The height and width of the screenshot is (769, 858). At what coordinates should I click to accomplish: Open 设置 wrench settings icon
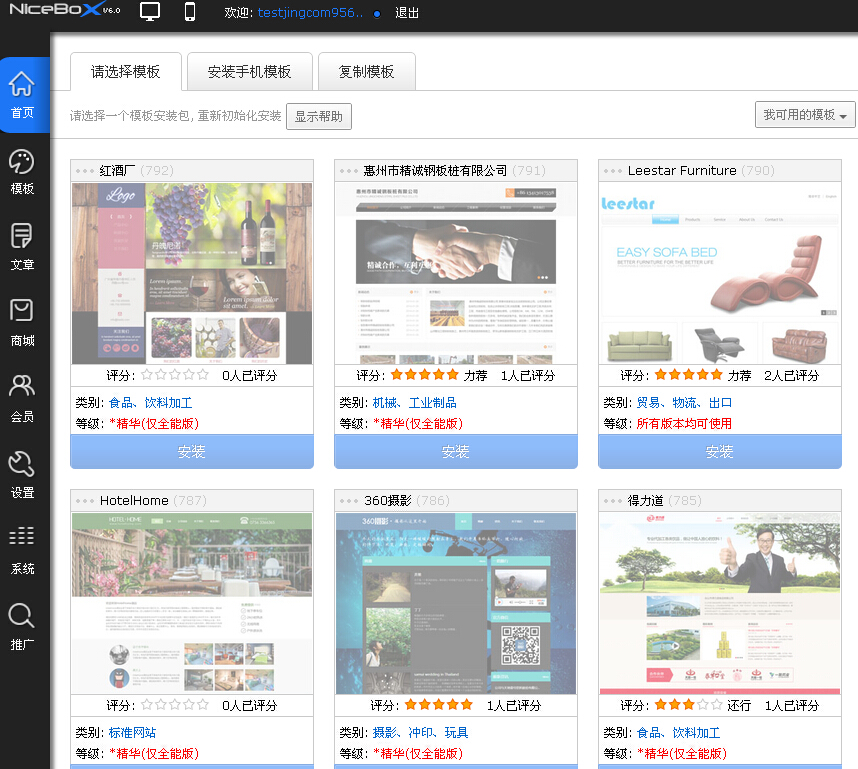22,466
